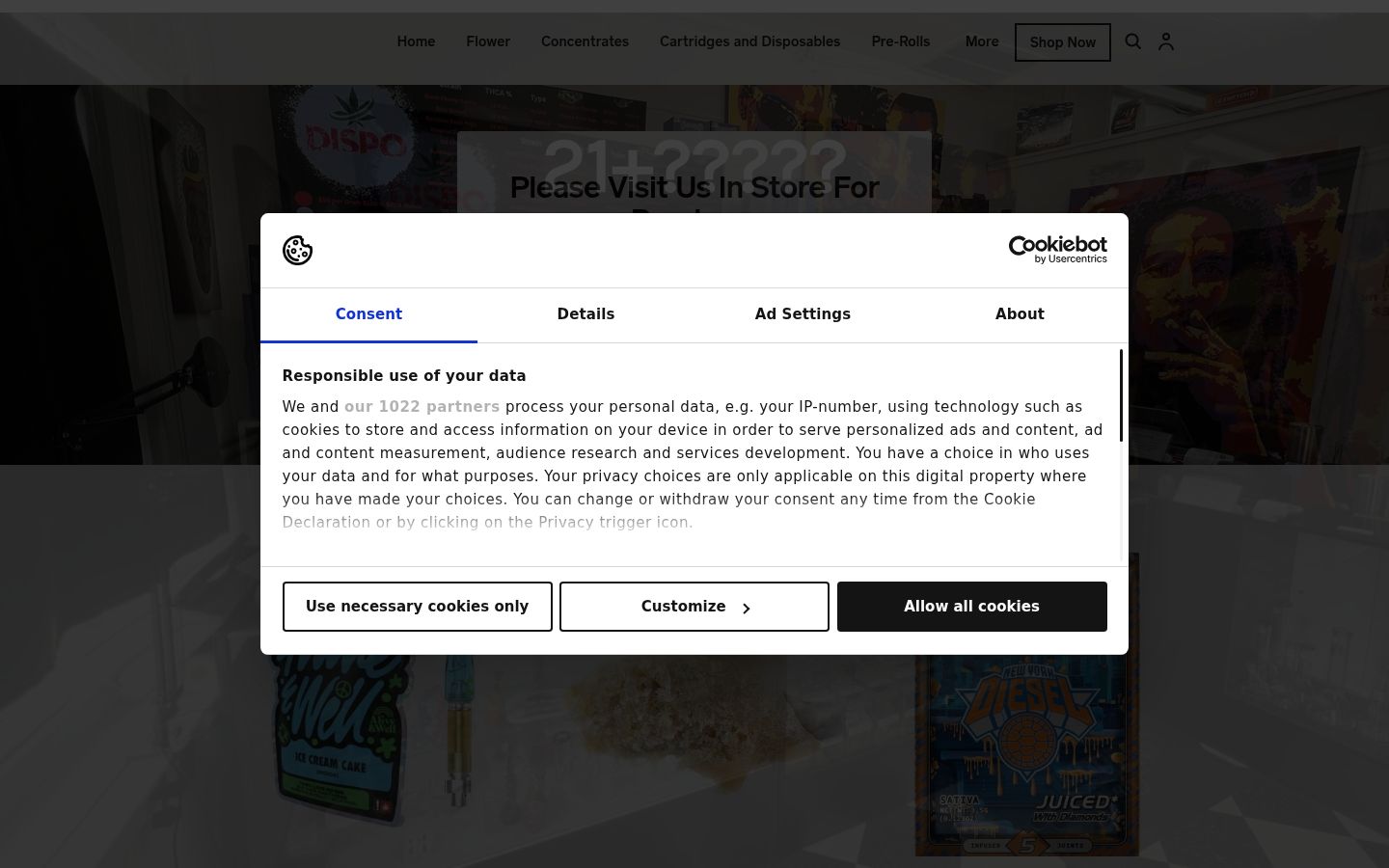
Task: Go to the Concentrates page
Action: (x=585, y=41)
